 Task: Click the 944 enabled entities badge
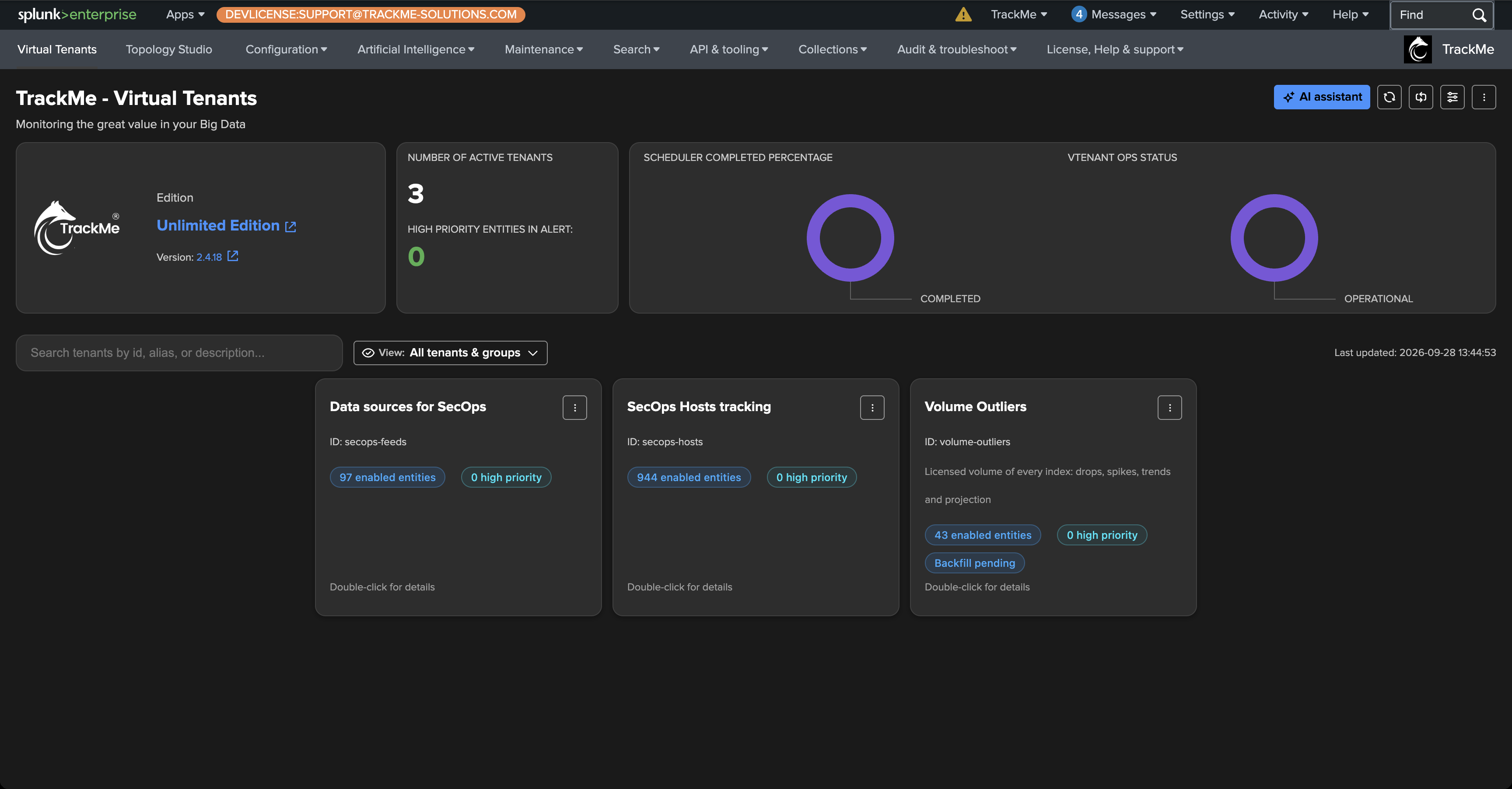pos(689,478)
